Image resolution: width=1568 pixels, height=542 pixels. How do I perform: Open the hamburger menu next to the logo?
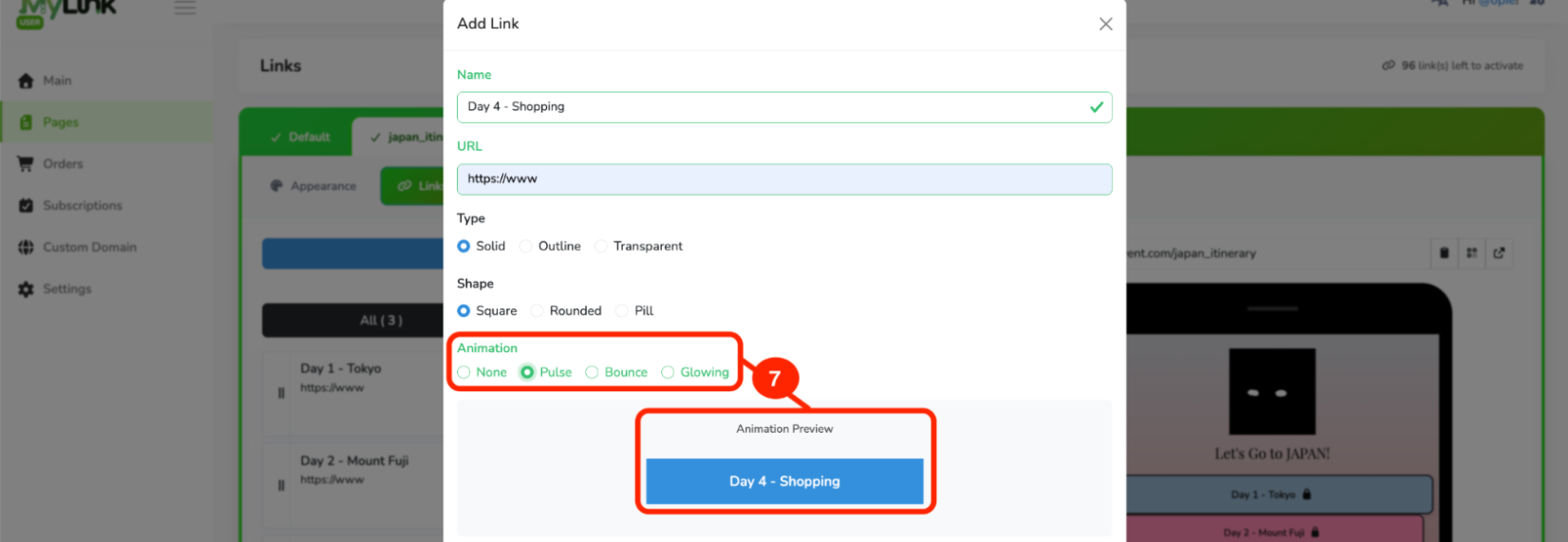coord(185,8)
